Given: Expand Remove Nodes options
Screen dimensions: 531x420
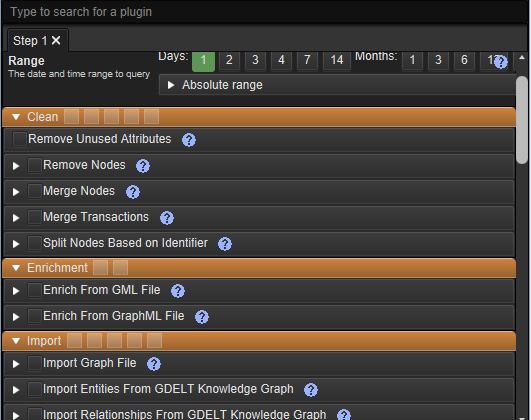Looking at the screenshot, I should (16, 166).
